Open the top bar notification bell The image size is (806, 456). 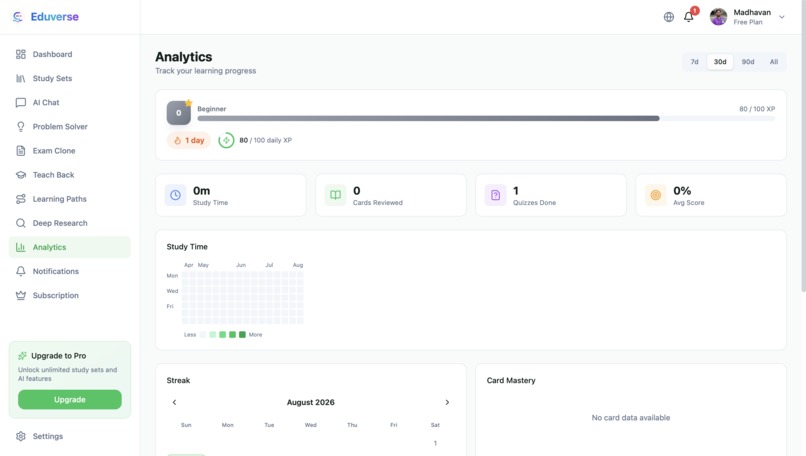[x=689, y=17]
